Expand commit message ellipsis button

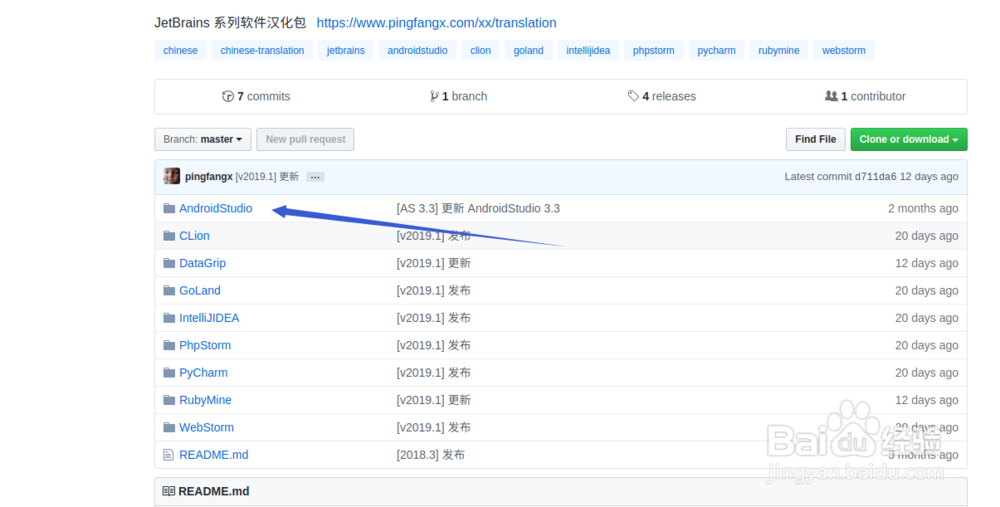click(x=315, y=177)
